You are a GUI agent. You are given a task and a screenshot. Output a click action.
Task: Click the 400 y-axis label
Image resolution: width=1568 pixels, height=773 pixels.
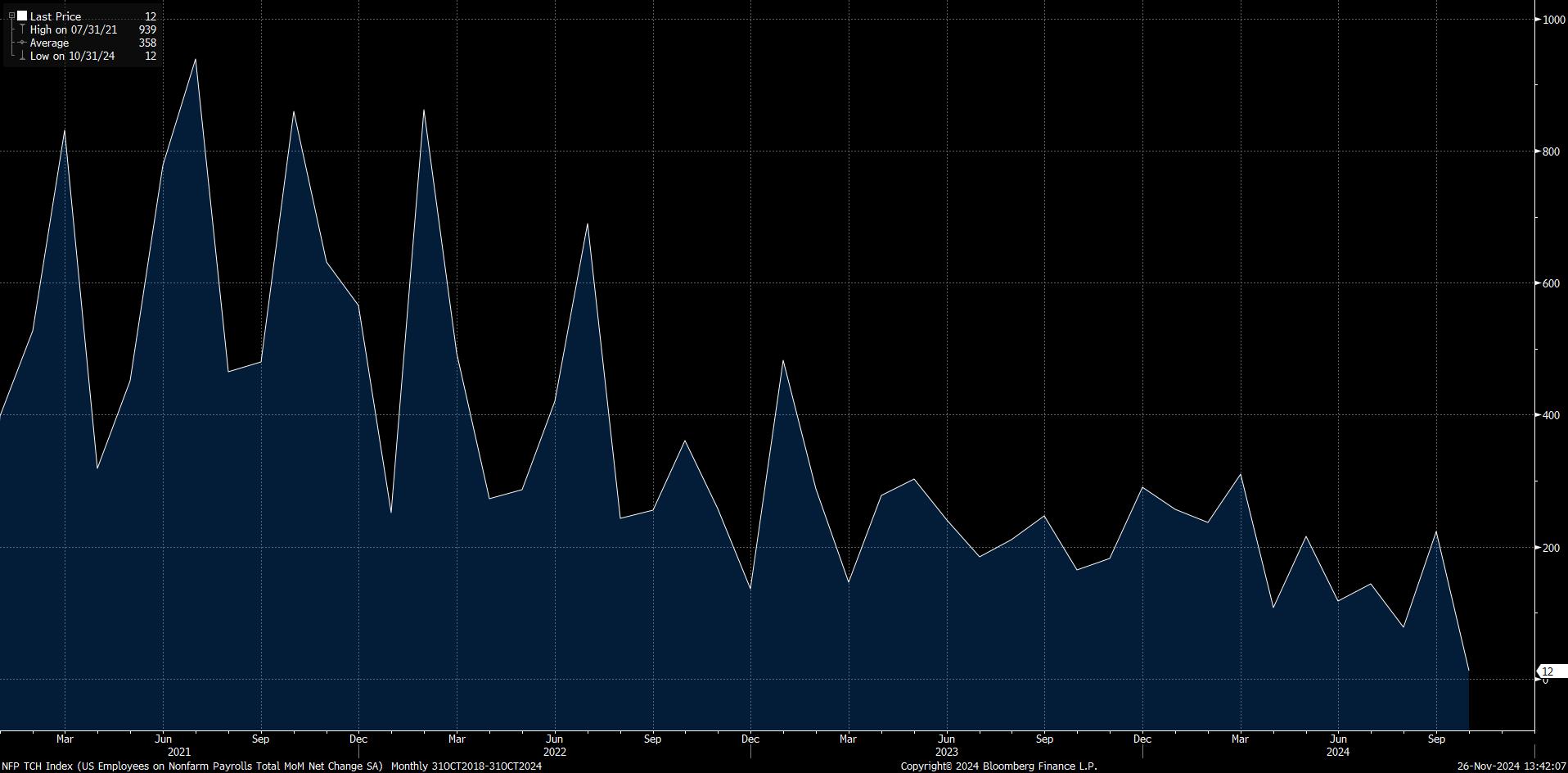[1551, 415]
